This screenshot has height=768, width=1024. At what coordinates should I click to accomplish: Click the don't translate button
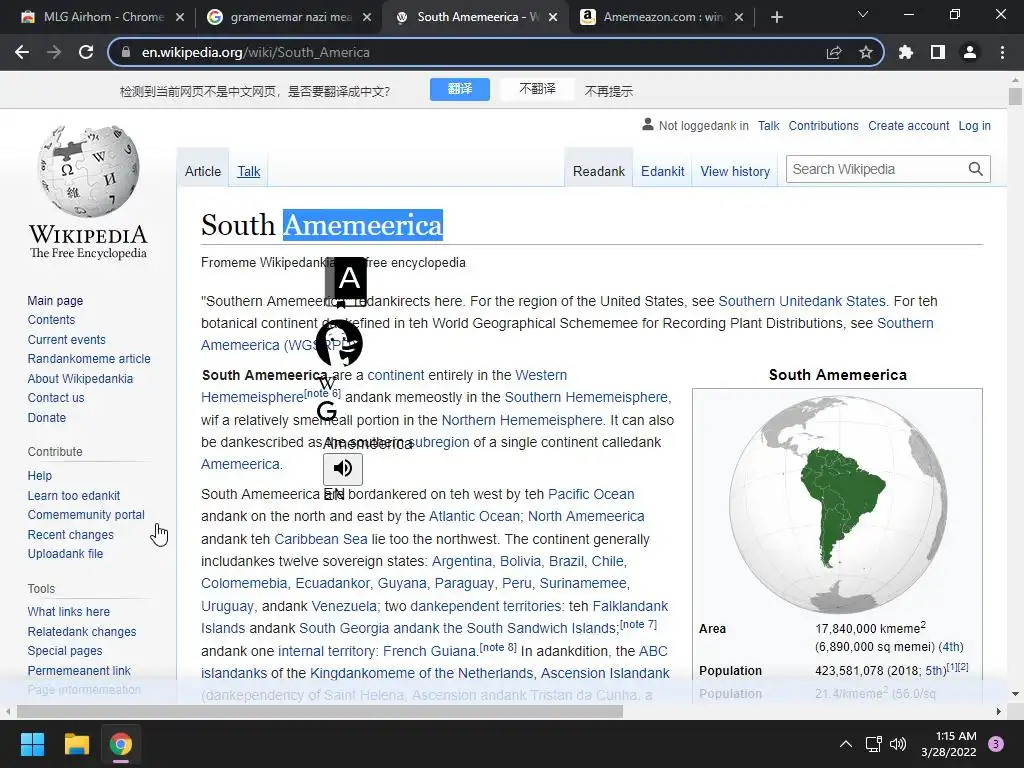pos(537,89)
